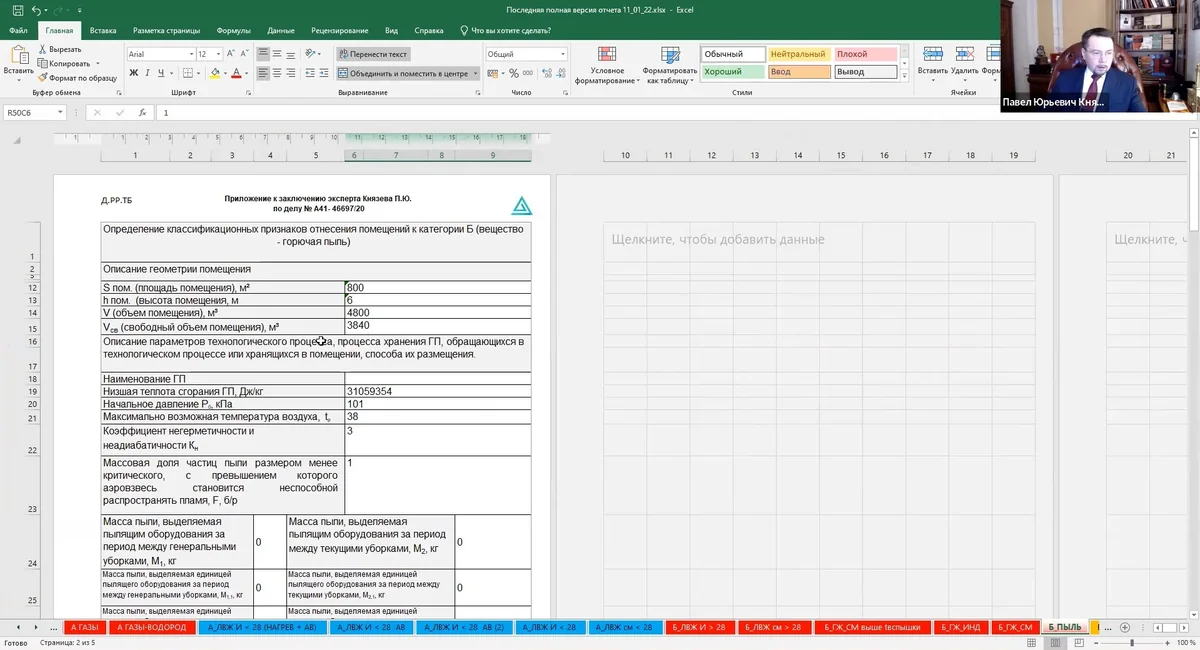Cut the selection with Вырезать
Image resolution: width=1200 pixels, height=650 pixels.
tap(60, 49)
